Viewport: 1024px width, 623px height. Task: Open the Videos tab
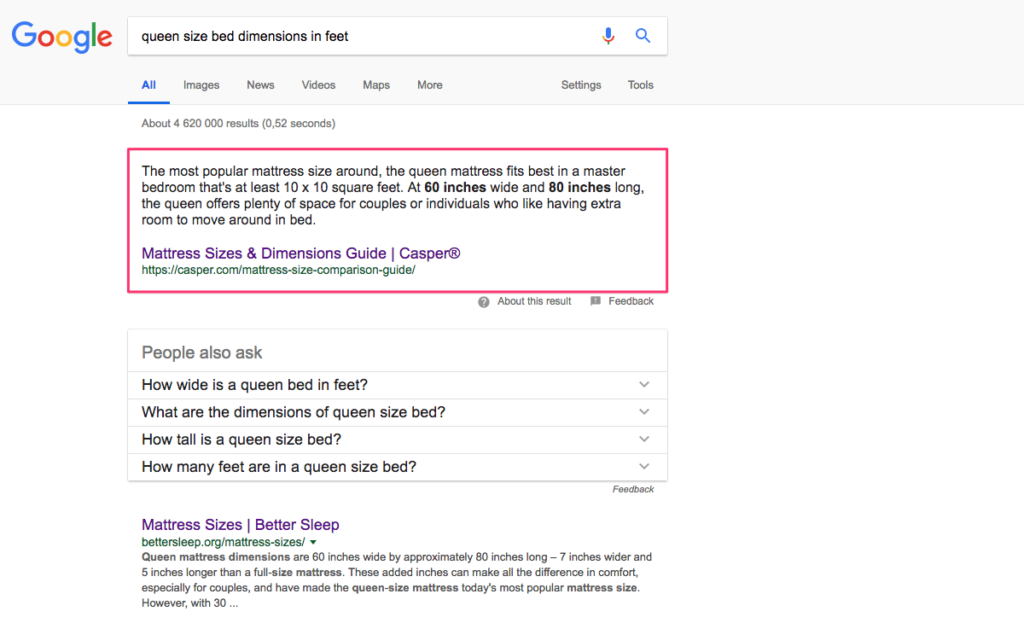pyautogui.click(x=319, y=85)
